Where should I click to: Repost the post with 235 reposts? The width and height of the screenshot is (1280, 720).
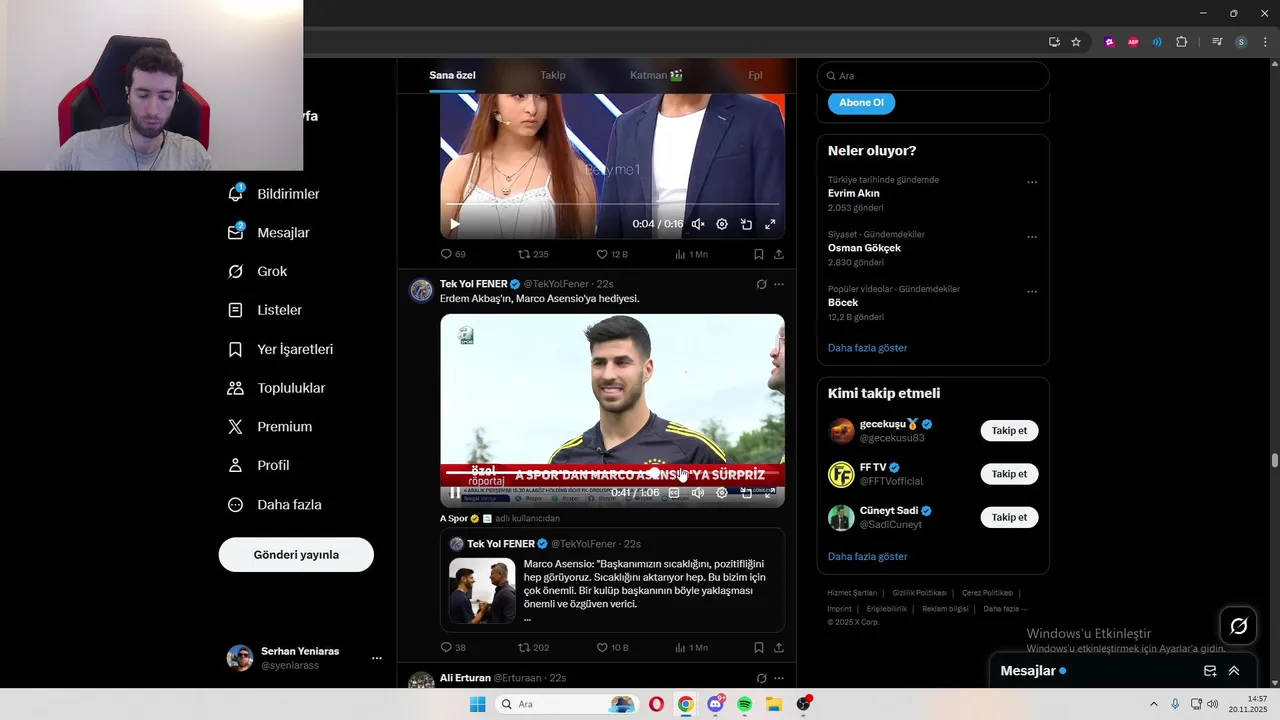(x=533, y=254)
